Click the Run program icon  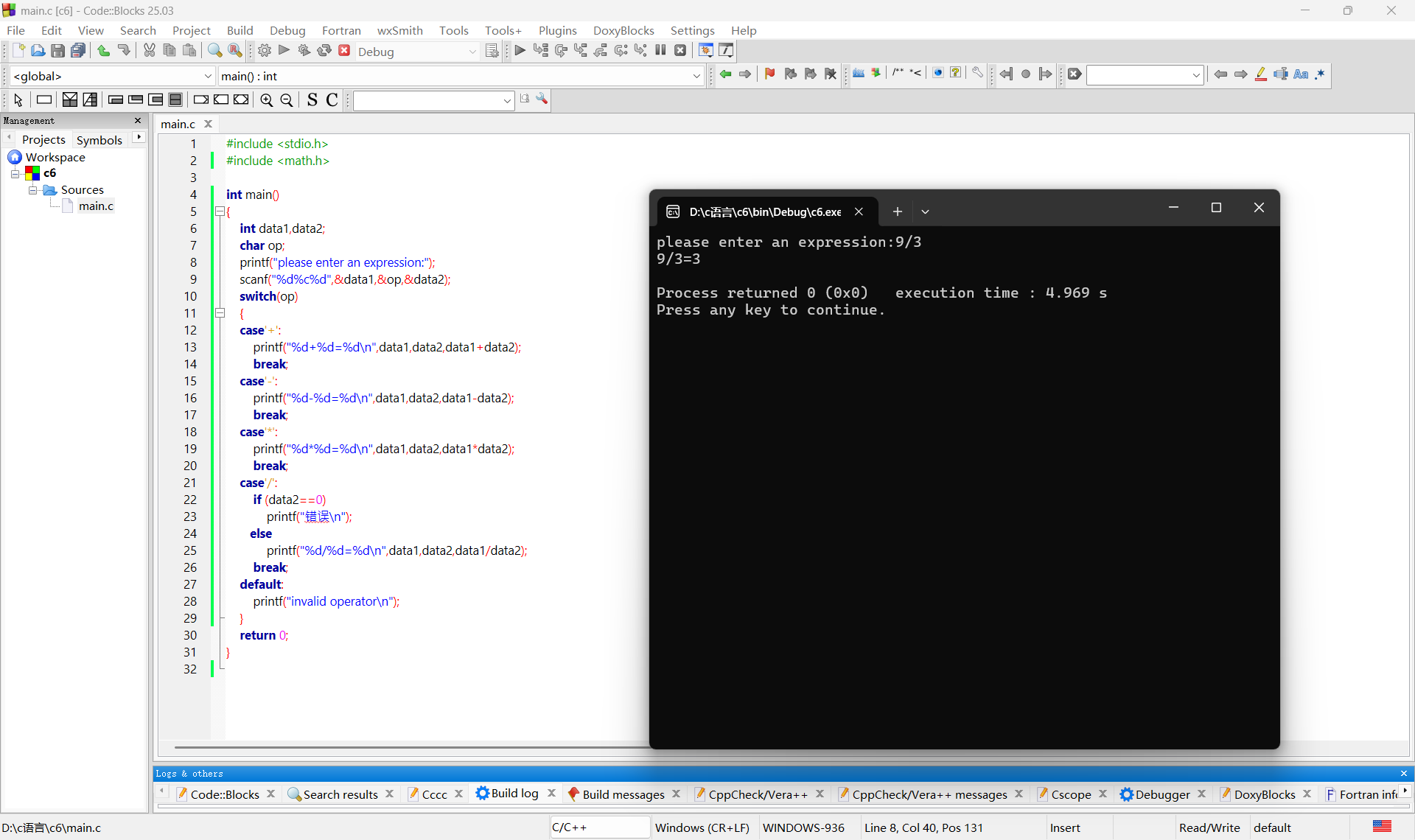284,51
